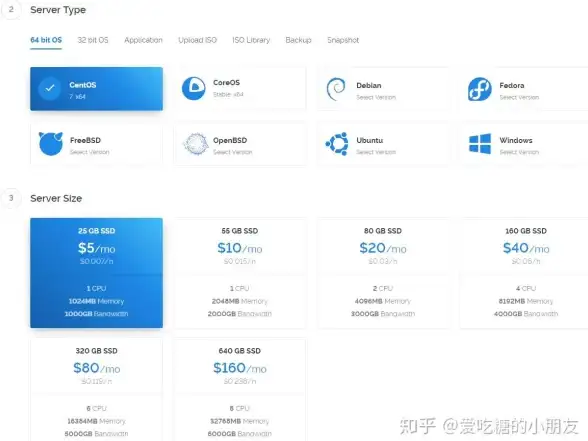Click the 8 CPU text
Viewport: 588px width, 441px height.
click(x=240, y=408)
